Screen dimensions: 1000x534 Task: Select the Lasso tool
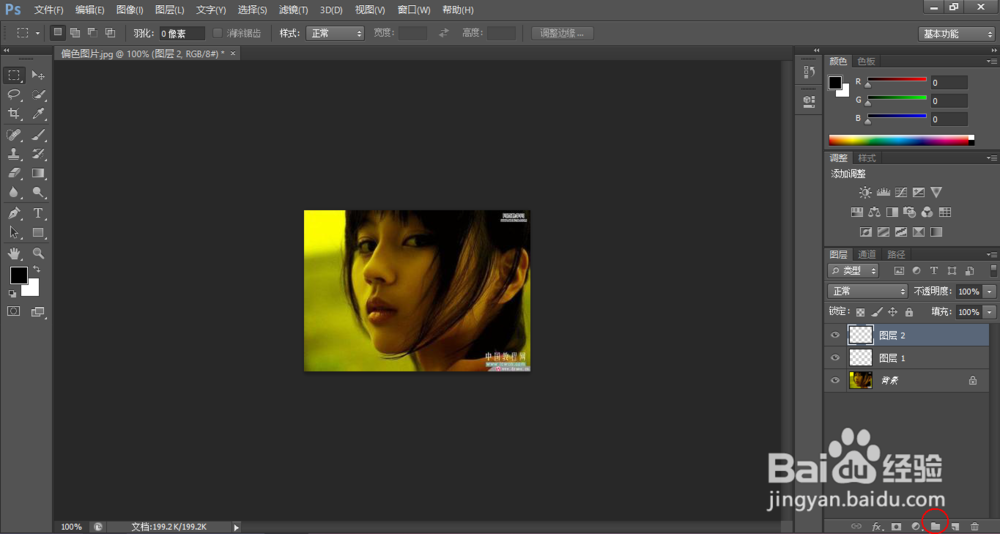pos(13,94)
